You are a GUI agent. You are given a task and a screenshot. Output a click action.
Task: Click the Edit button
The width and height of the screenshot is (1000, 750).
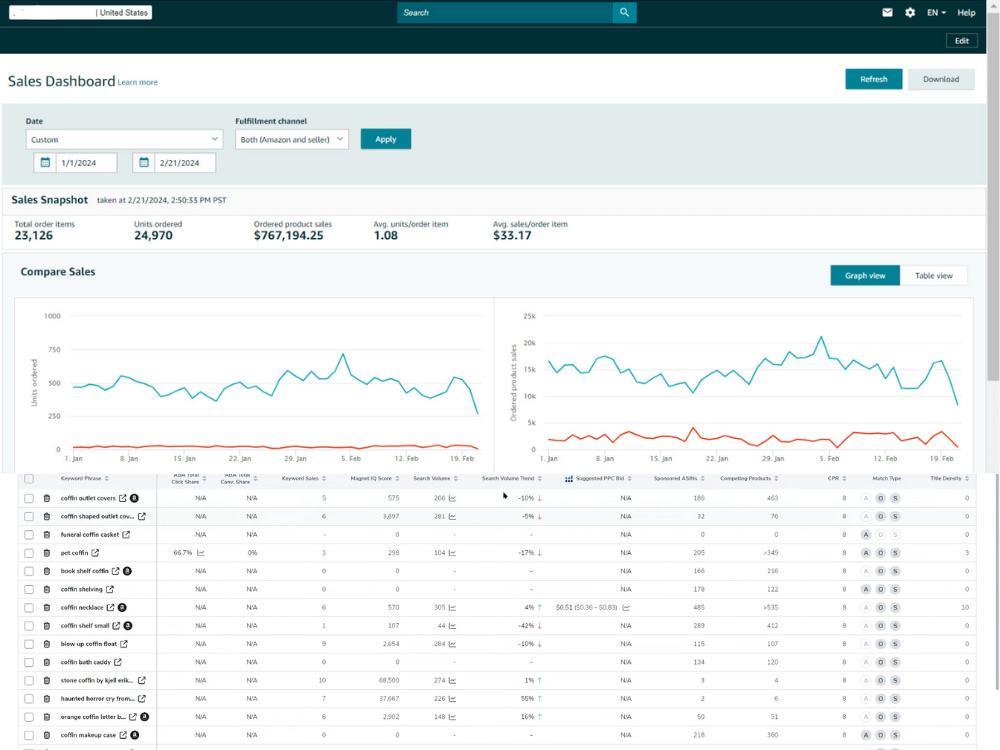point(962,41)
